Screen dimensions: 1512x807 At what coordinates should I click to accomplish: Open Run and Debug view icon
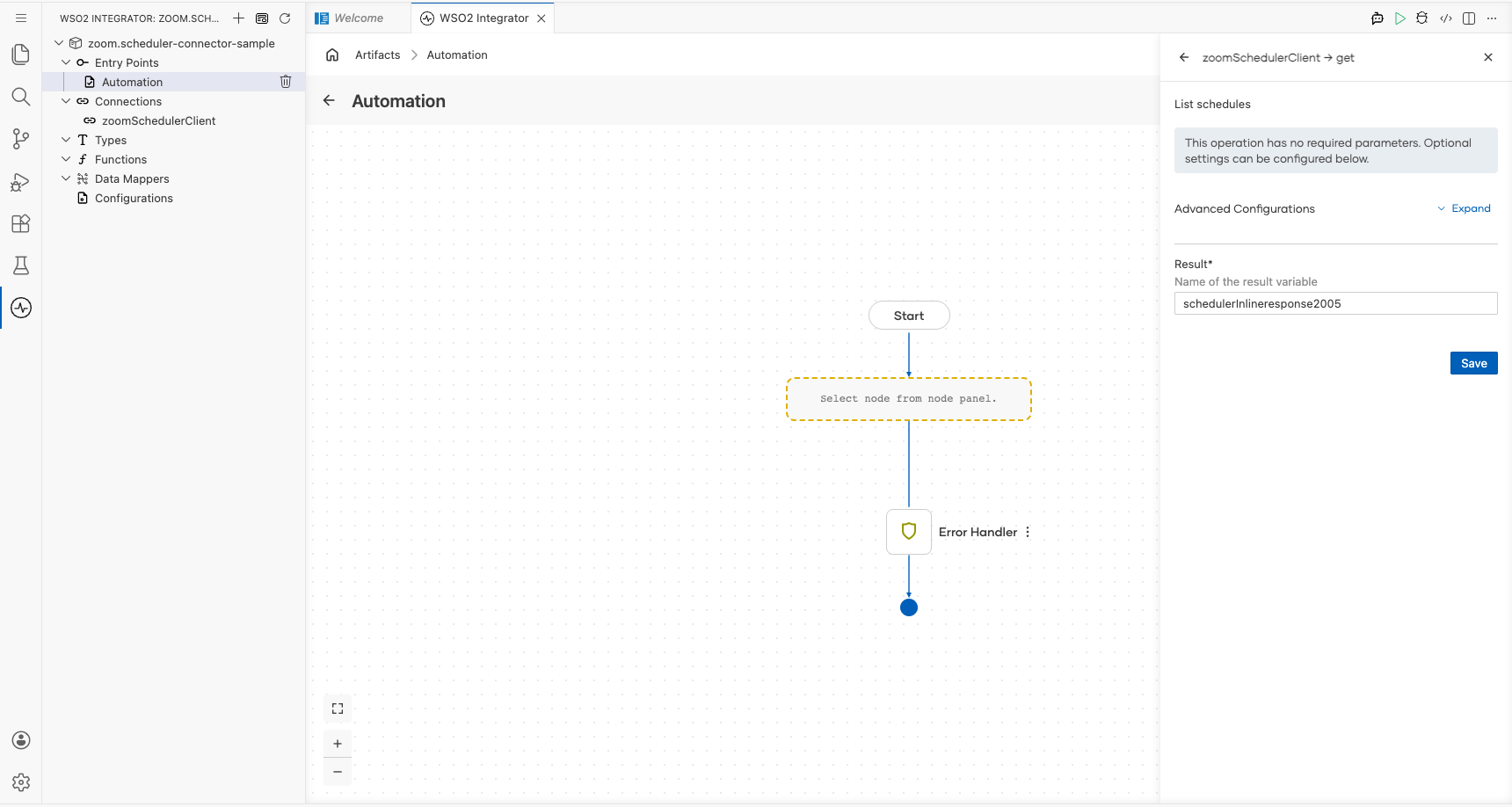(21, 181)
